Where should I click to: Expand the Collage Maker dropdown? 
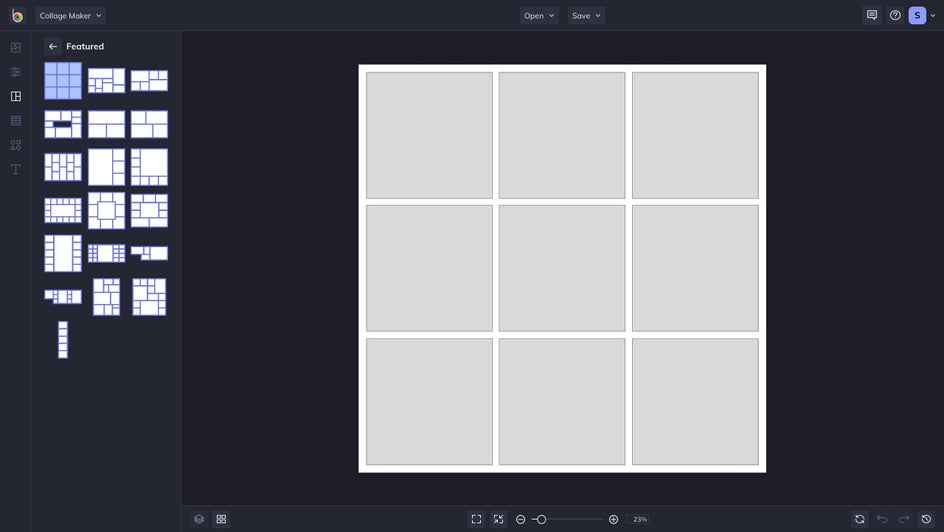point(70,16)
